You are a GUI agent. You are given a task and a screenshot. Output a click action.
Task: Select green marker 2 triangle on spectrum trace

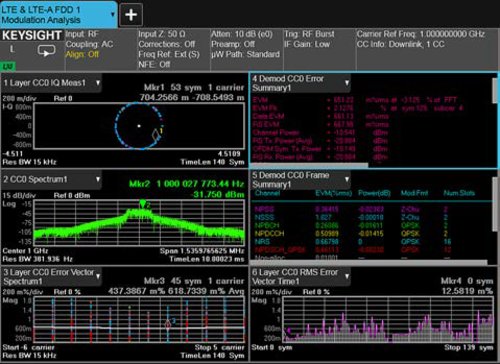pyautogui.click(x=143, y=204)
